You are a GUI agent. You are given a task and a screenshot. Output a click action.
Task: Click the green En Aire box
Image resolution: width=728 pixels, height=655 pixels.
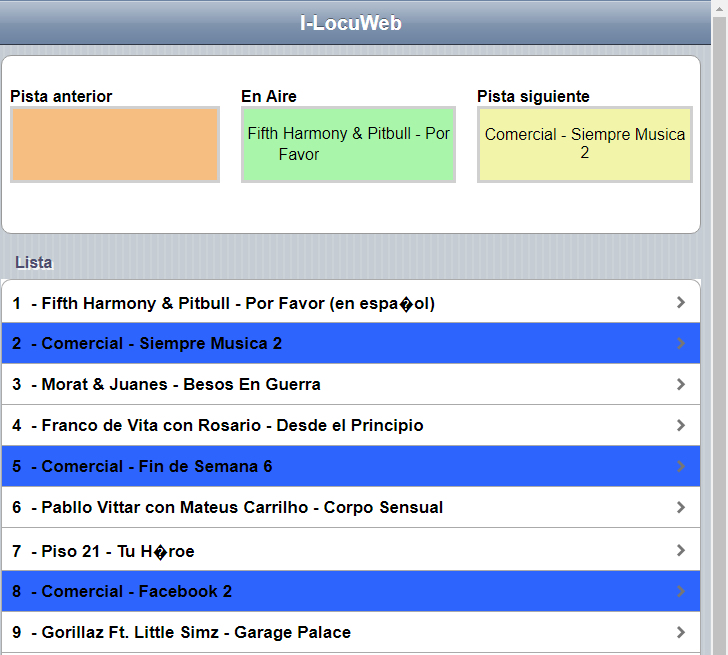[348, 144]
